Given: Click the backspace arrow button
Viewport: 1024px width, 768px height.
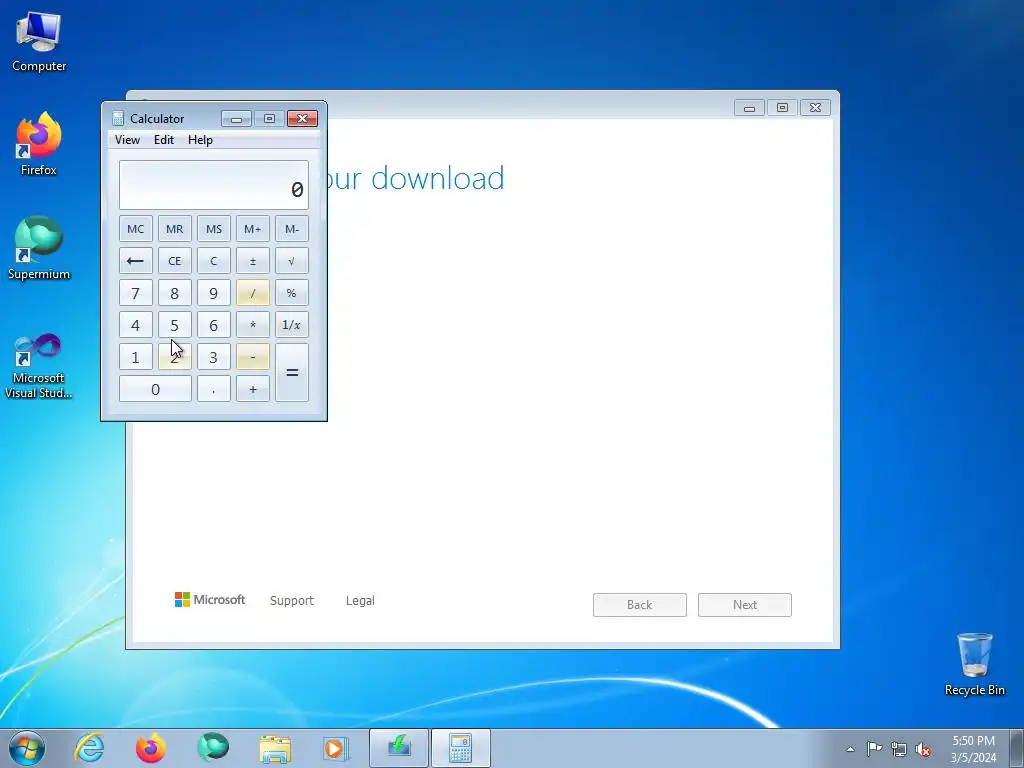Looking at the screenshot, I should point(136,261).
